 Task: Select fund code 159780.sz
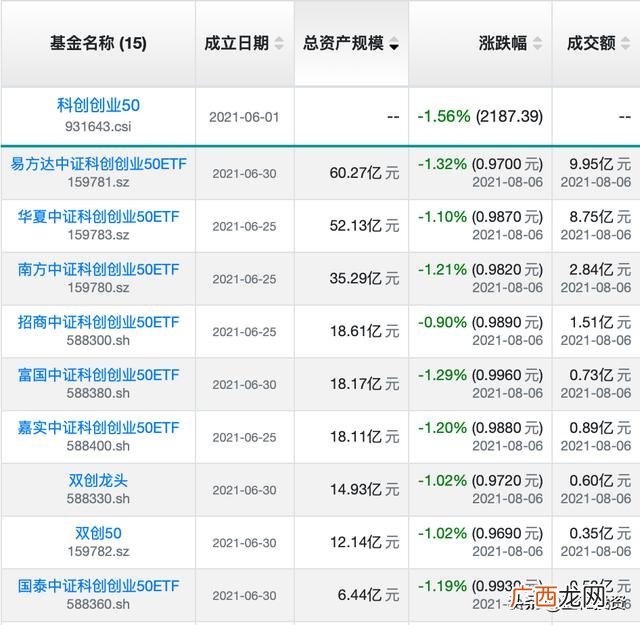pos(98,287)
